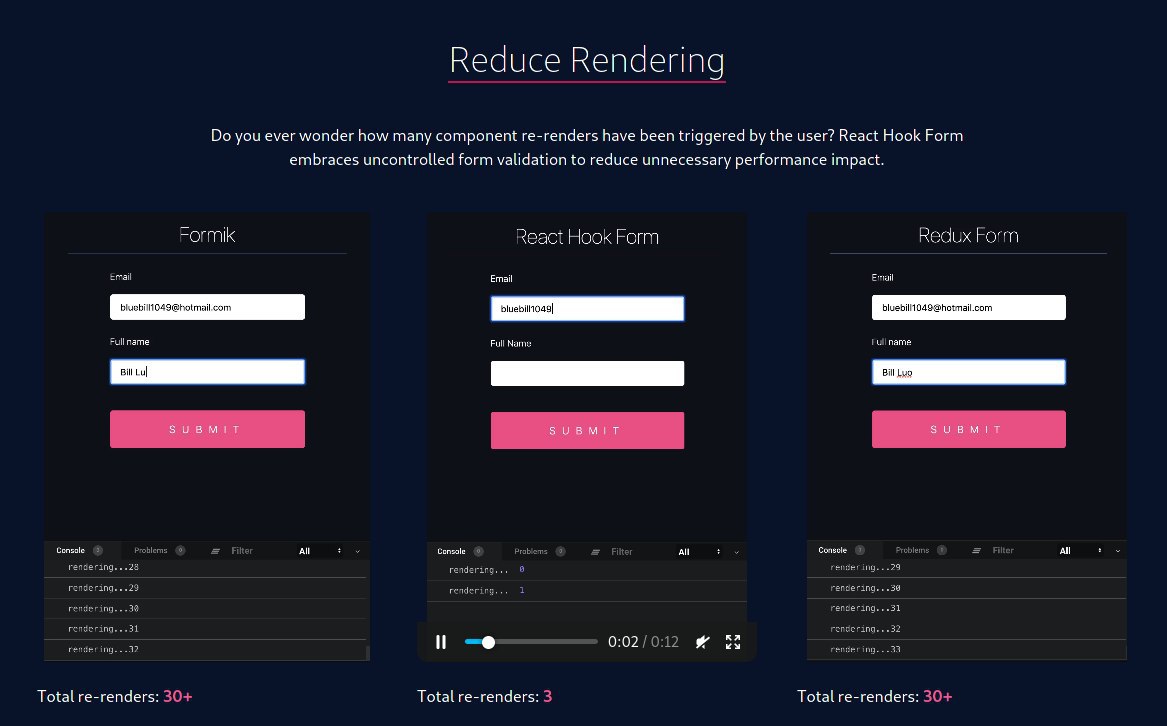
Task: Click the Email field in Redux Form panel
Action: pyautogui.click(x=968, y=308)
